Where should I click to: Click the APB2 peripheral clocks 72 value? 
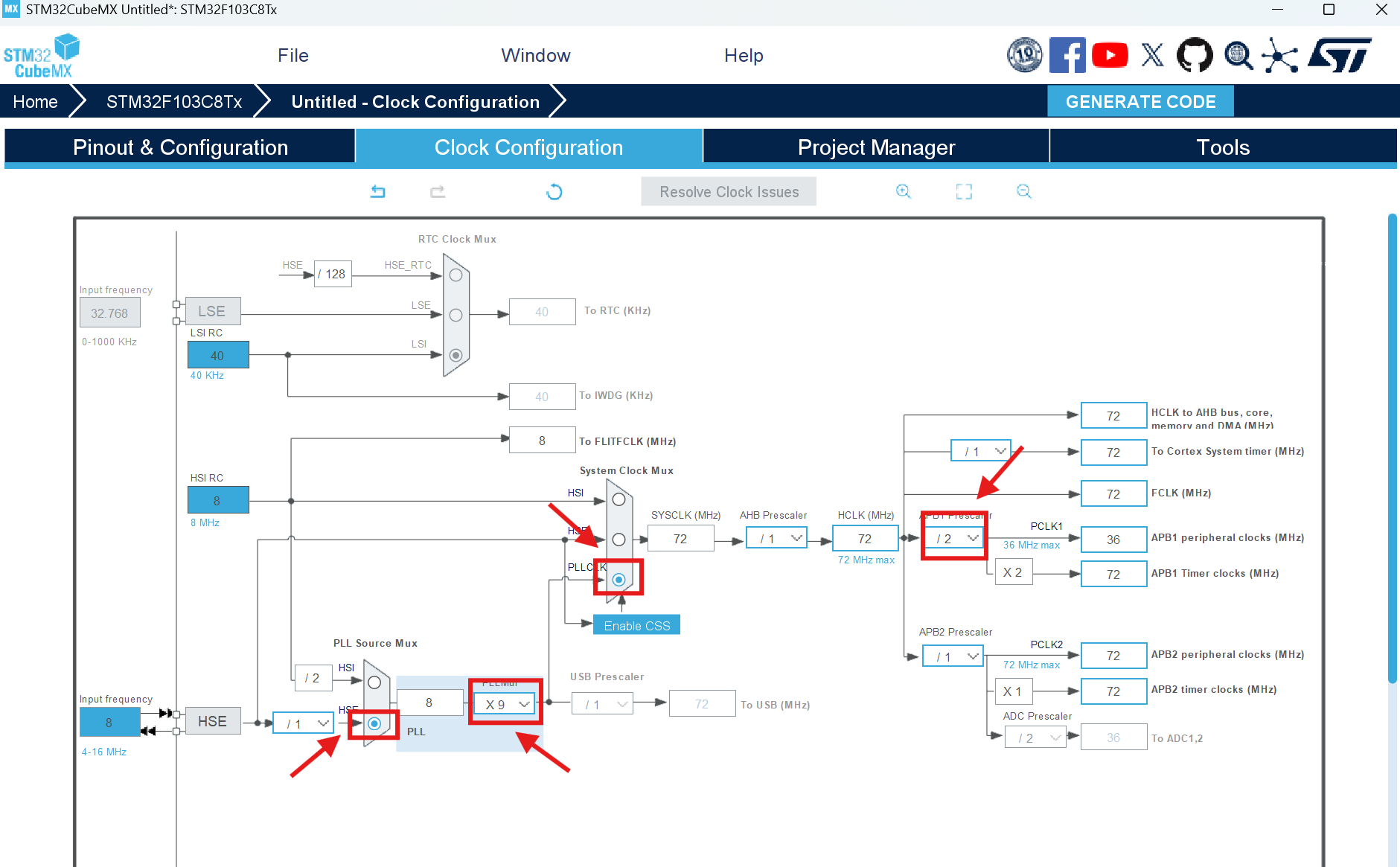pos(1113,656)
